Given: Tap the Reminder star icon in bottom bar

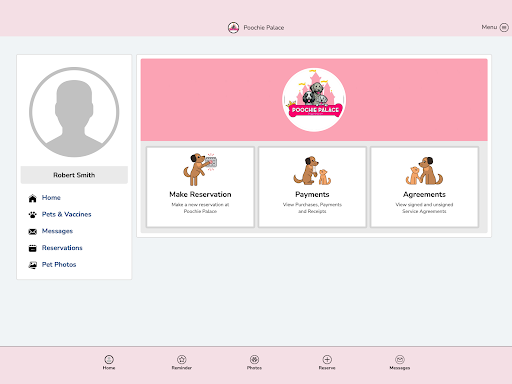Looking at the screenshot, I should tap(182, 359).
